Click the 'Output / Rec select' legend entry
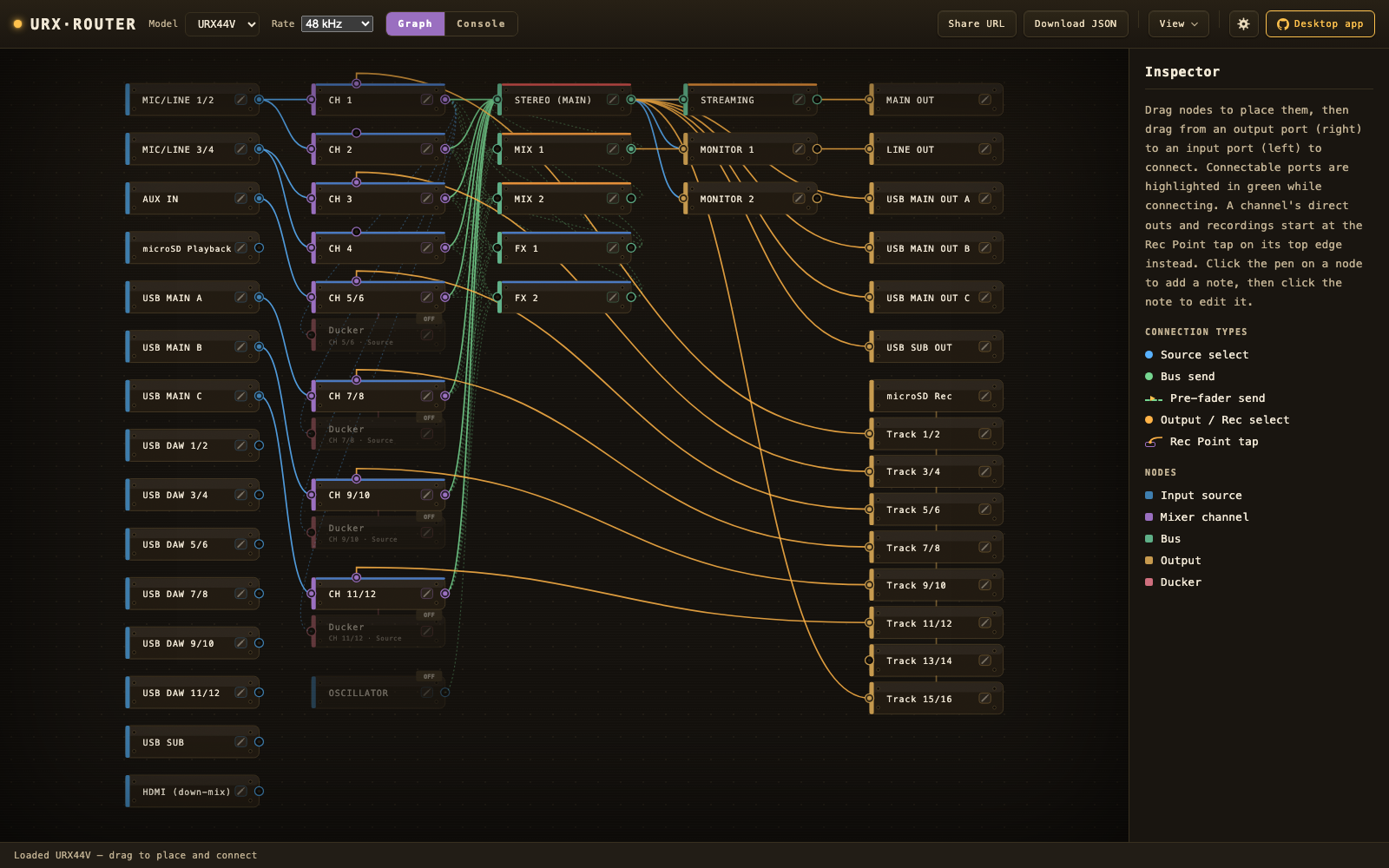The height and width of the screenshot is (868, 1389). (1217, 420)
